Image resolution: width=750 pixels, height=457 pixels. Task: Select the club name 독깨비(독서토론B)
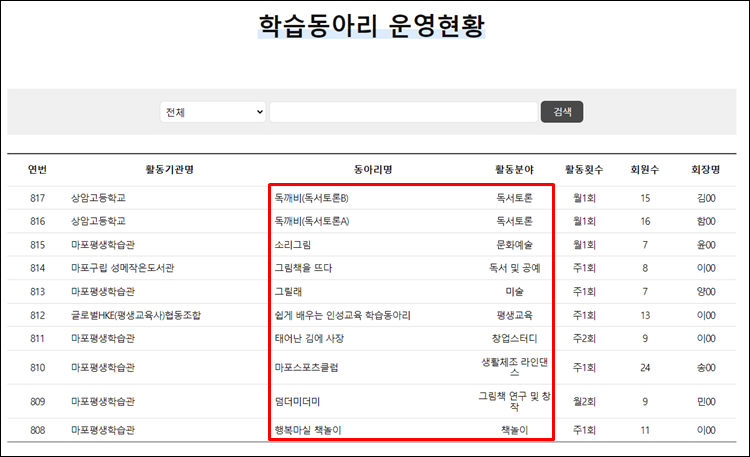coord(311,198)
